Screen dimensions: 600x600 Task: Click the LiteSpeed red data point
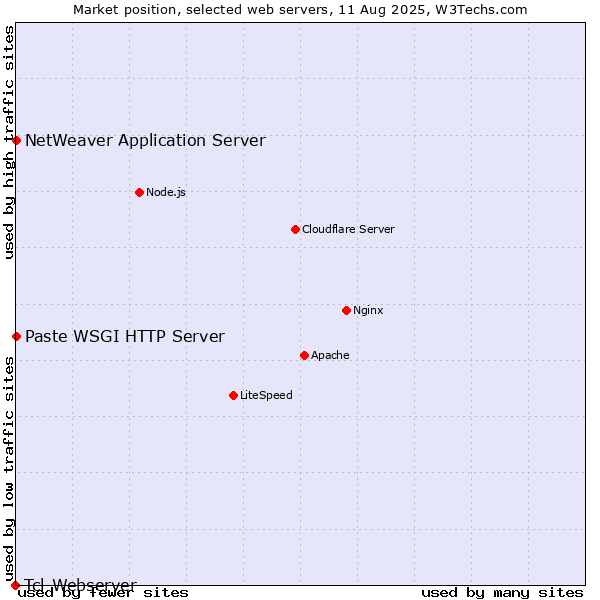tap(234, 396)
